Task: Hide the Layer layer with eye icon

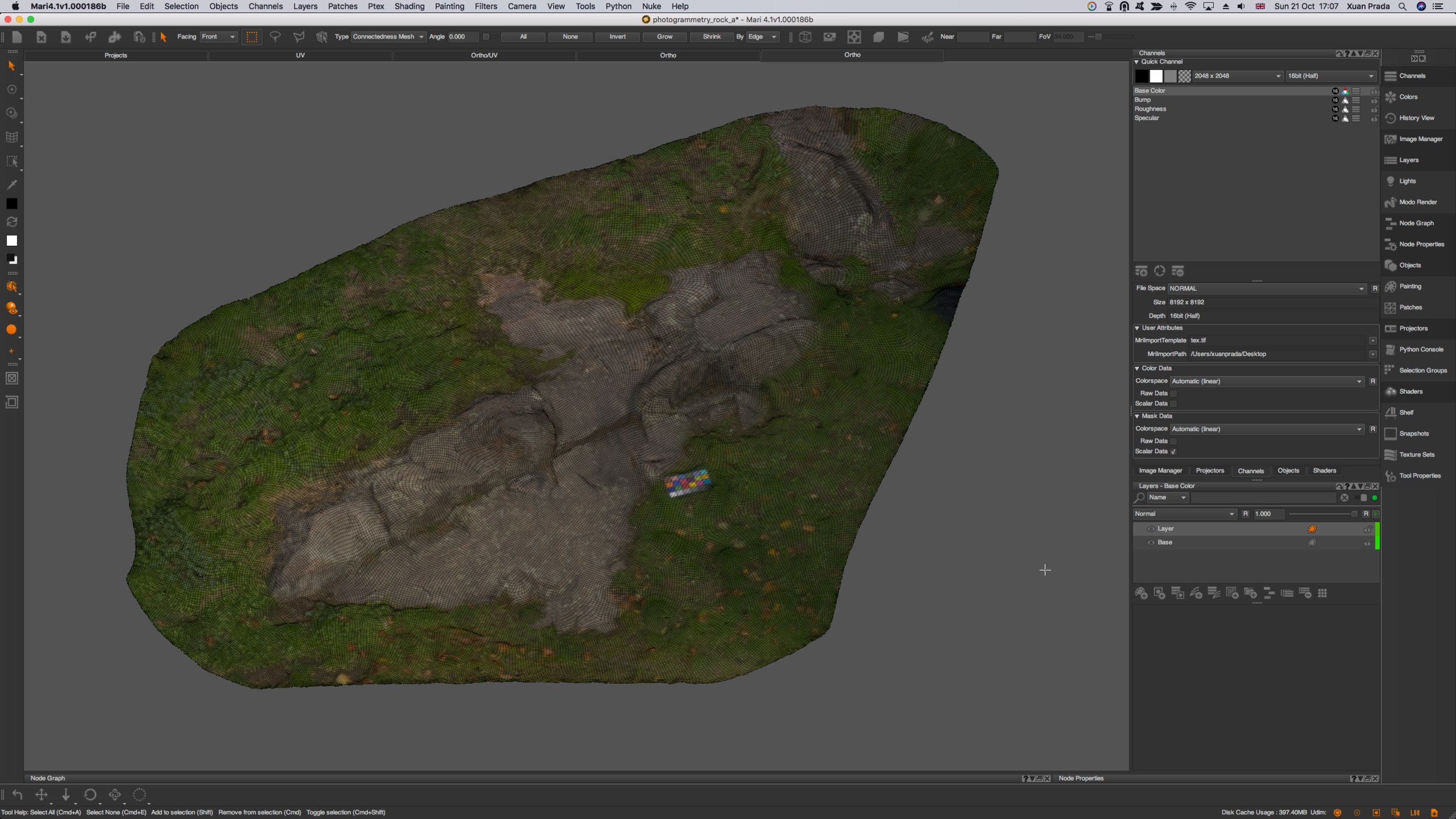Action: coord(1150,529)
